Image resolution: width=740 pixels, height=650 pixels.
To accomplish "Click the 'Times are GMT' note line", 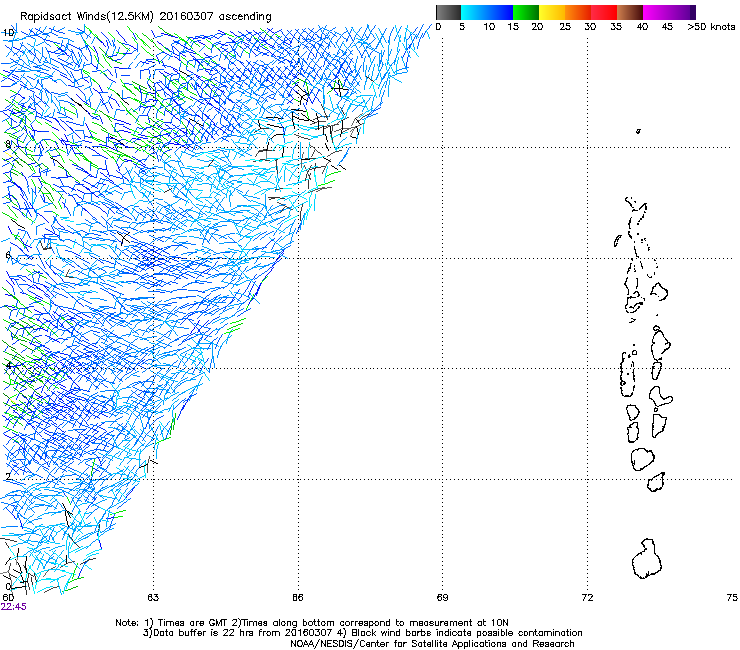I will point(312,623).
